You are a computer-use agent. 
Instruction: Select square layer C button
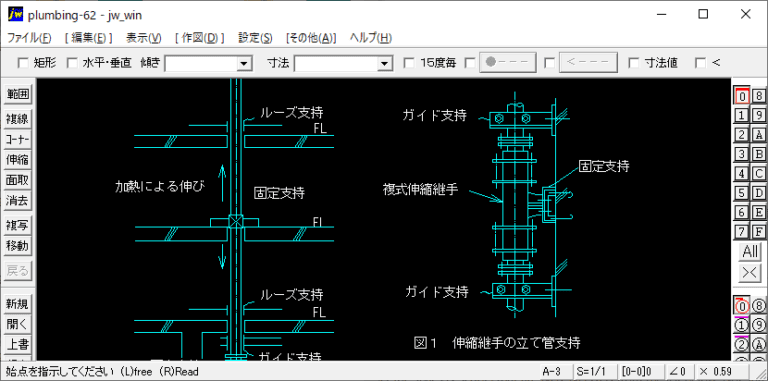pyautogui.click(x=759, y=173)
